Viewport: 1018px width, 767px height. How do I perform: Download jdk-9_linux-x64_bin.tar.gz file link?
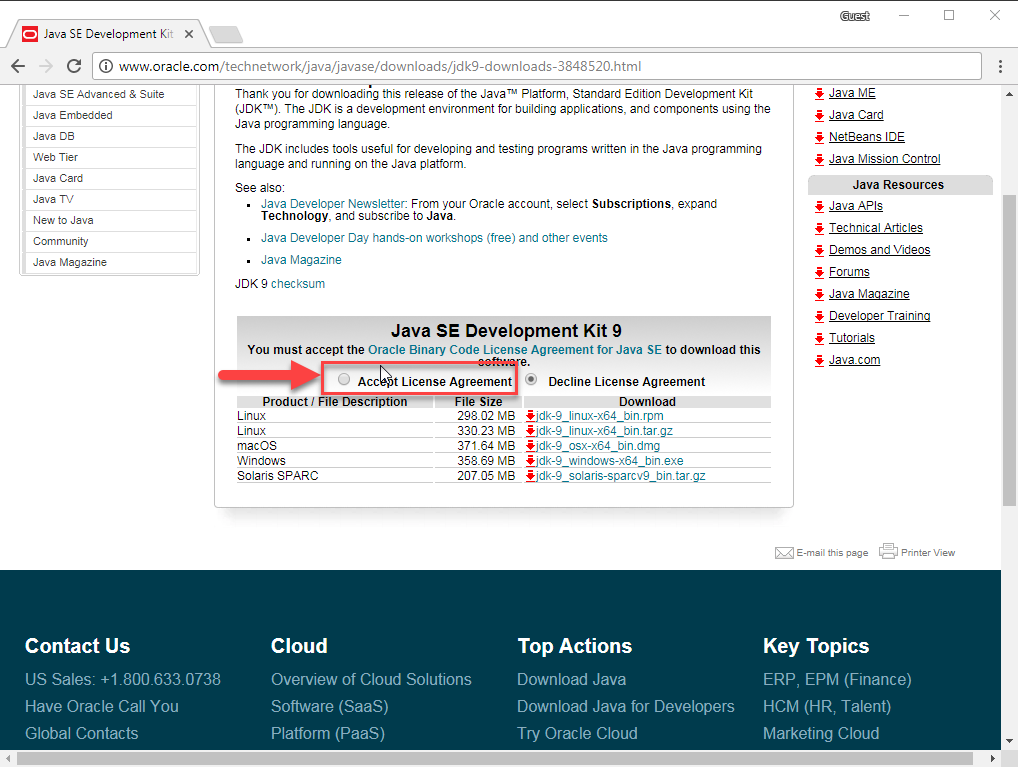(604, 431)
